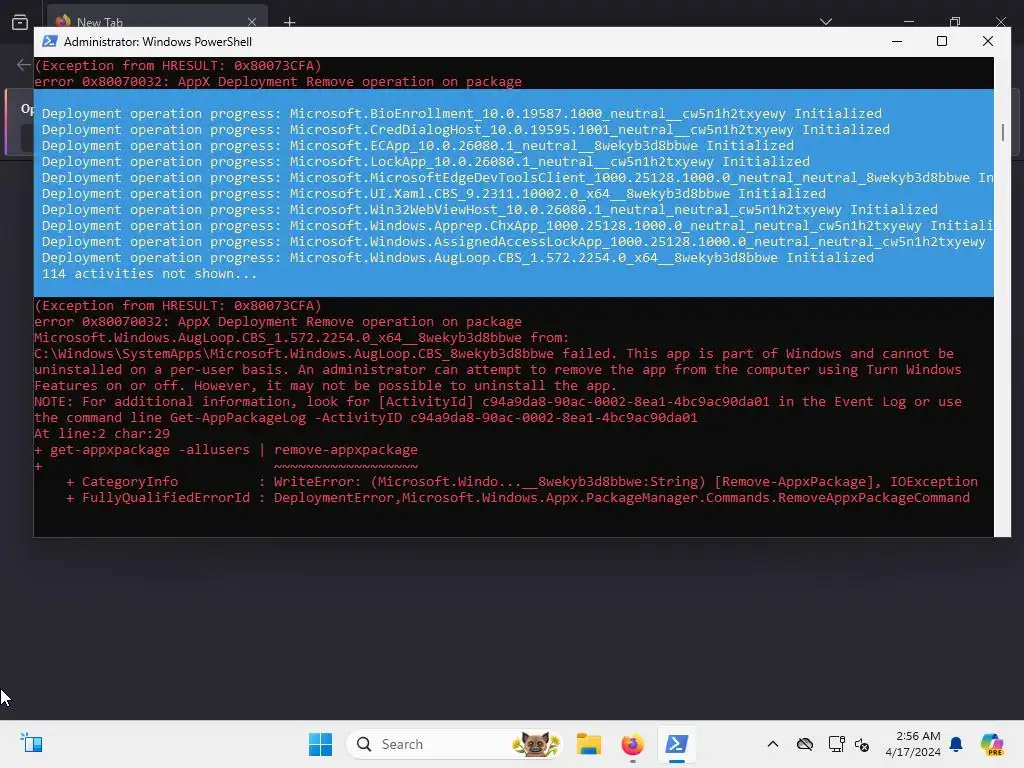This screenshot has width=1024, height=768.
Task: Click the '114 activities not shown...' line
Action: coord(150,274)
